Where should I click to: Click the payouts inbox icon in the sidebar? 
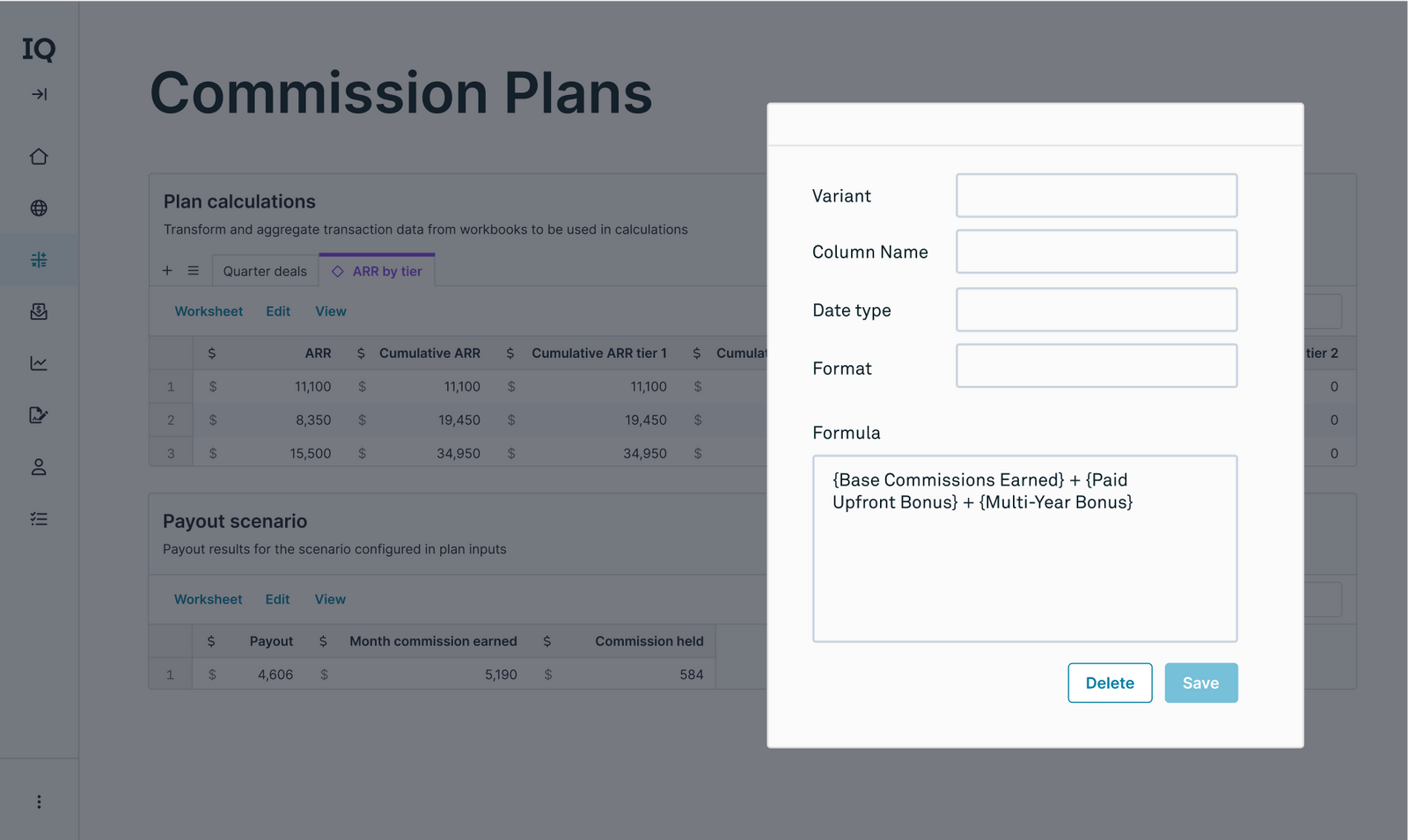tap(39, 310)
